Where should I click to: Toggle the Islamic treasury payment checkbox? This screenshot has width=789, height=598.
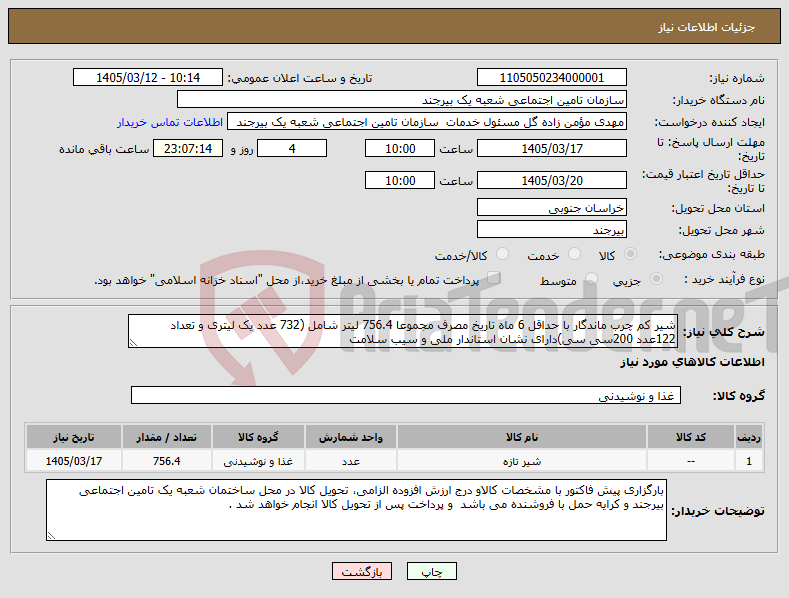point(493,278)
